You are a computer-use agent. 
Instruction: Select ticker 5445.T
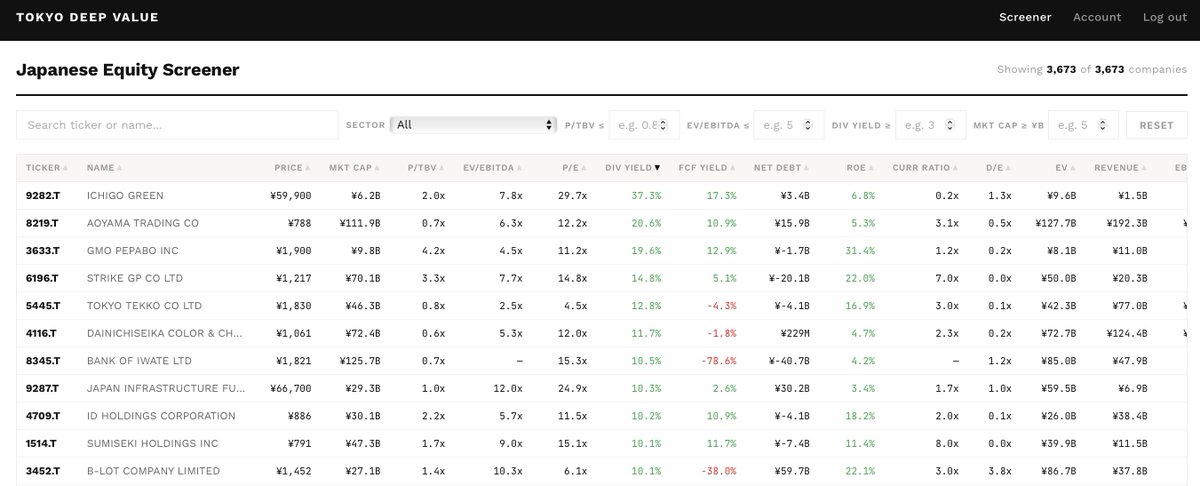pos(43,305)
